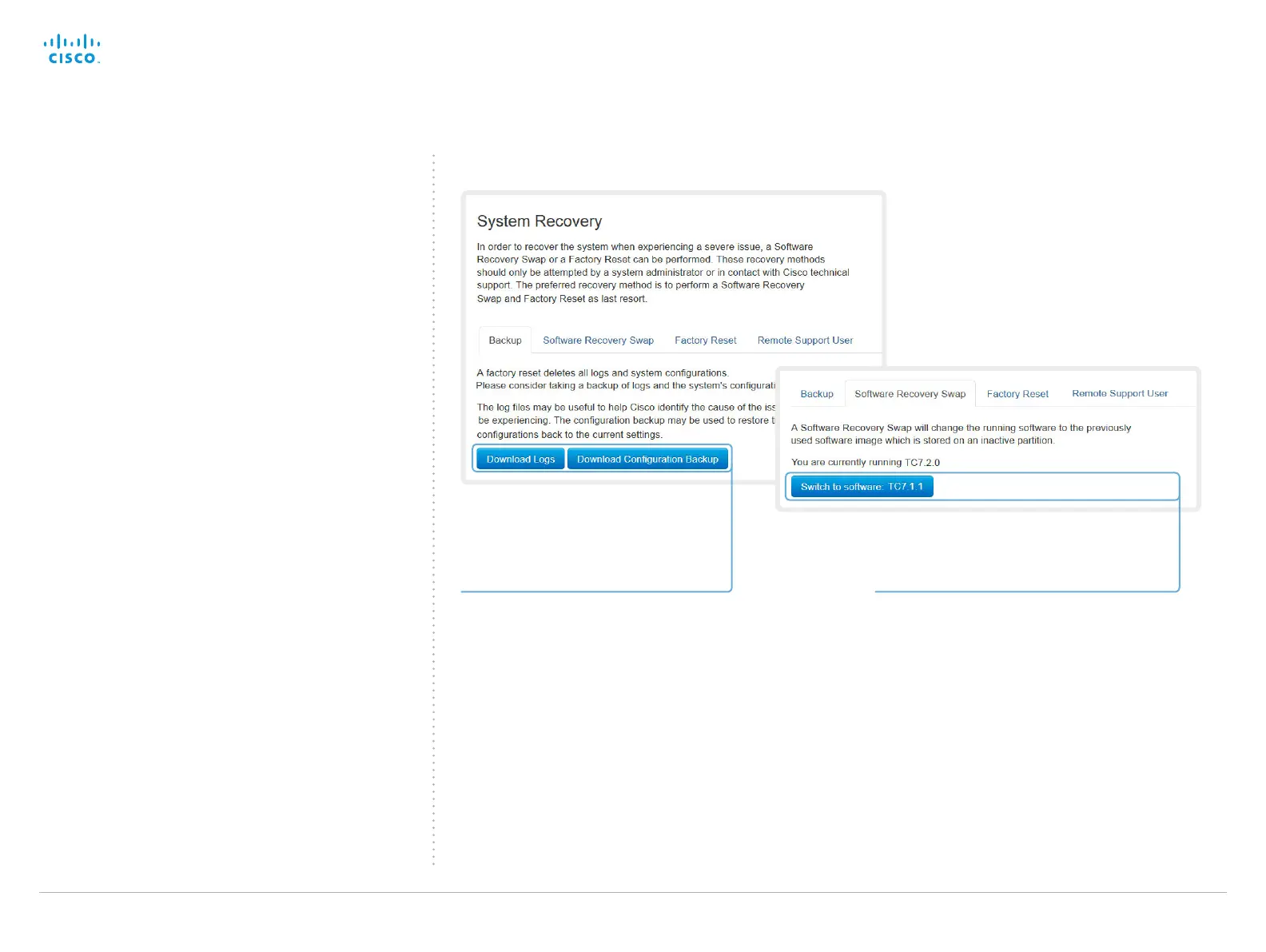Click the intro paragraph about recovering the system
The height and width of the screenshot is (952, 1266).
663,273
